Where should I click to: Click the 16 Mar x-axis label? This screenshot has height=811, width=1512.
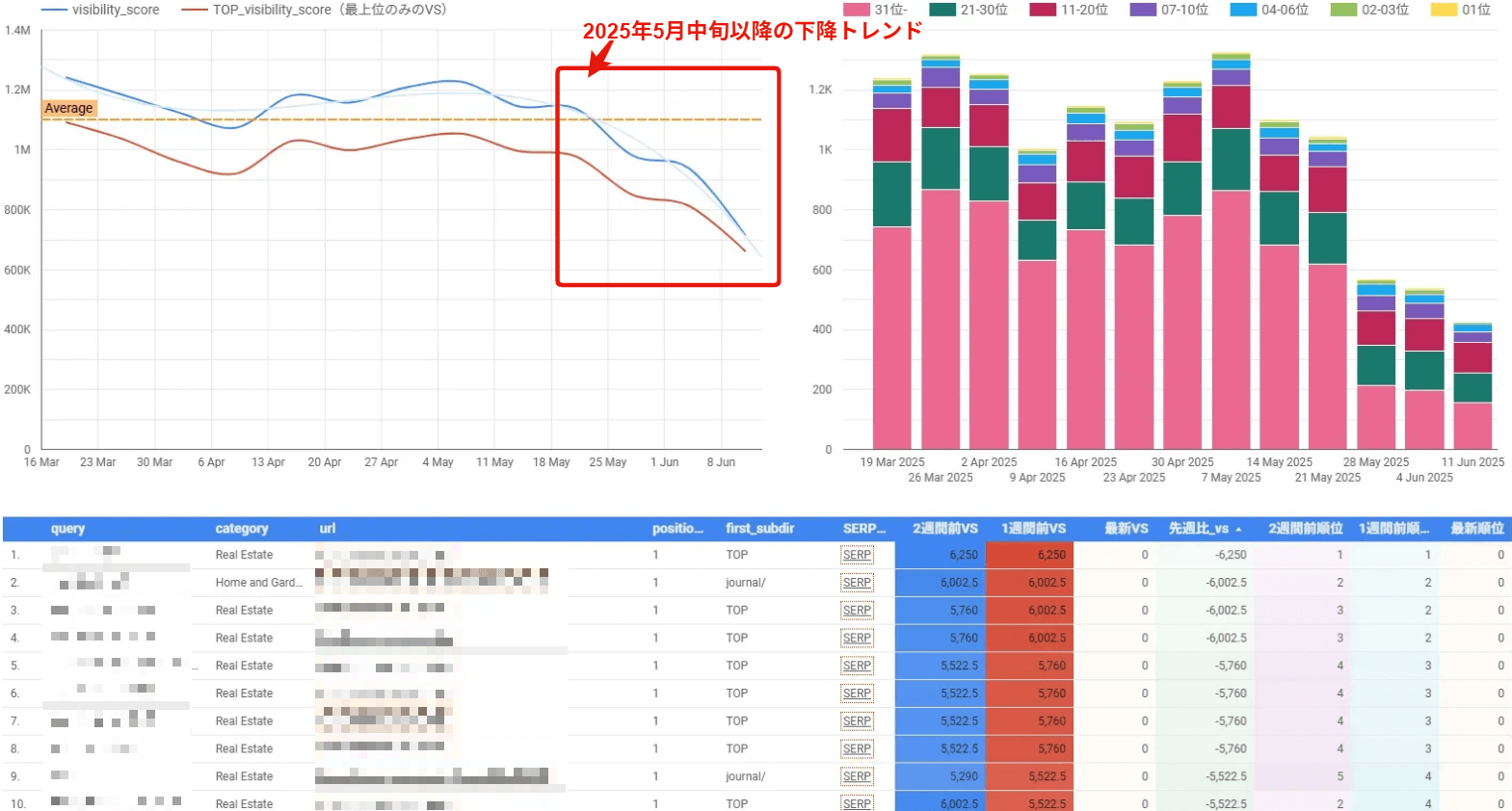41,462
